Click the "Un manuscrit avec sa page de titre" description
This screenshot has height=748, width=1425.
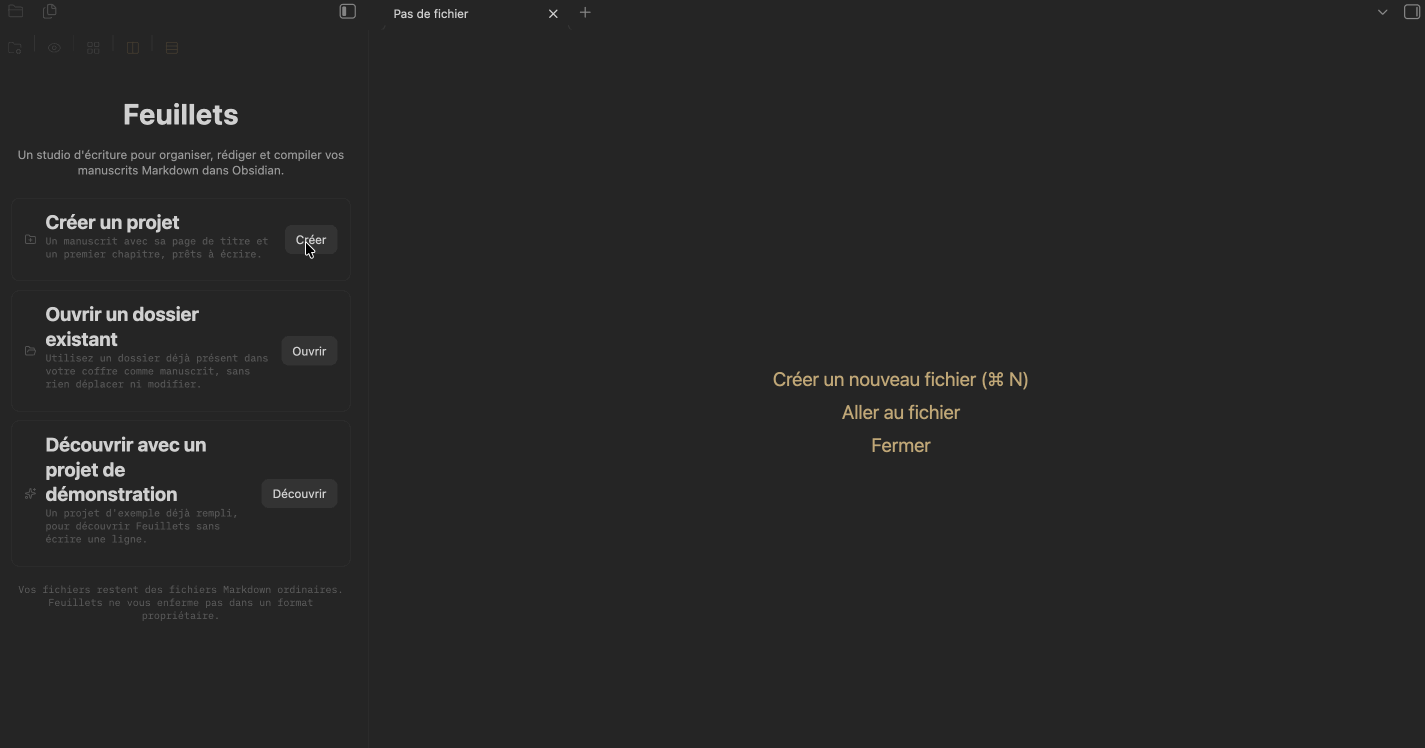pos(157,247)
